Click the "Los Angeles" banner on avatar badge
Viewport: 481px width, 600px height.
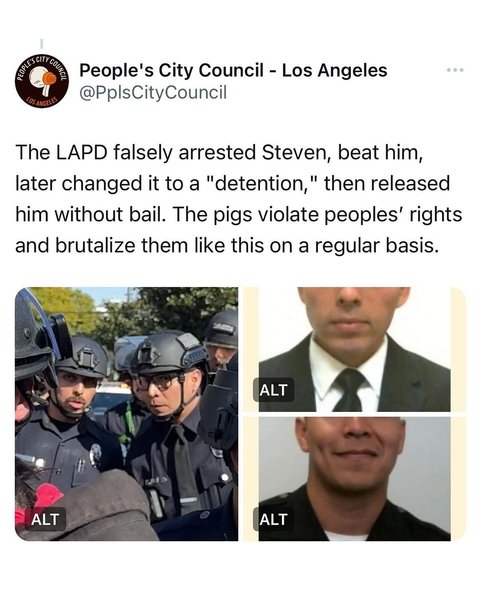42,102
